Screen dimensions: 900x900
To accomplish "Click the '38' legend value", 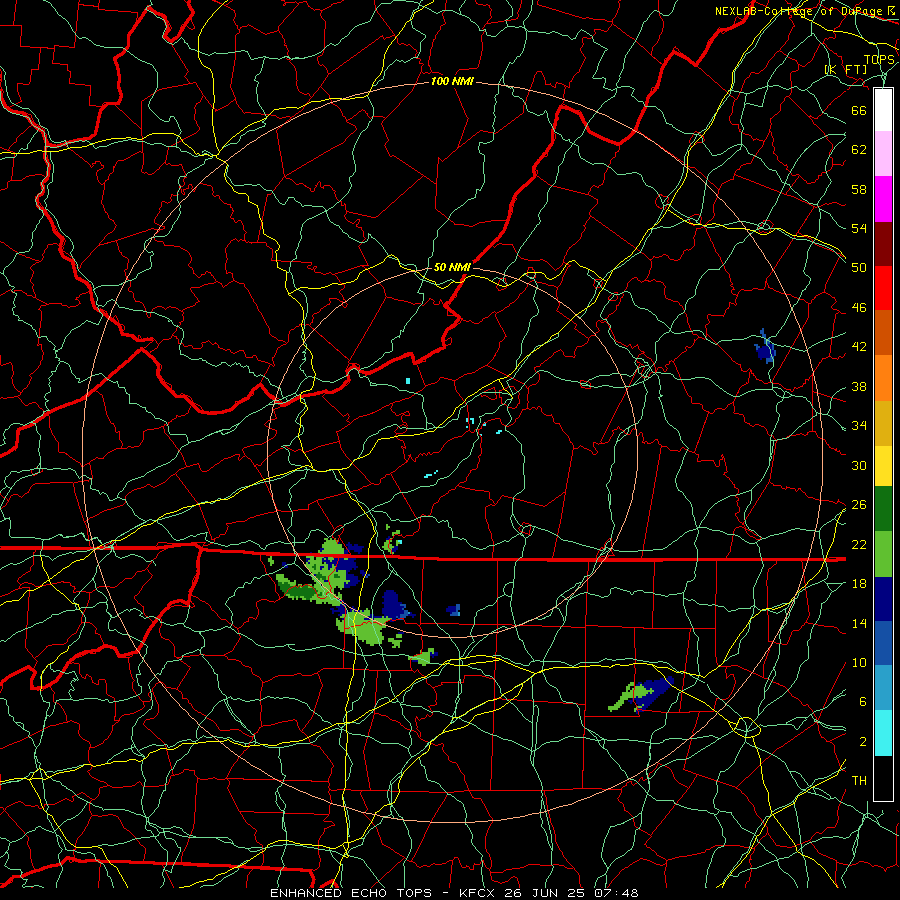I will [x=859, y=387].
